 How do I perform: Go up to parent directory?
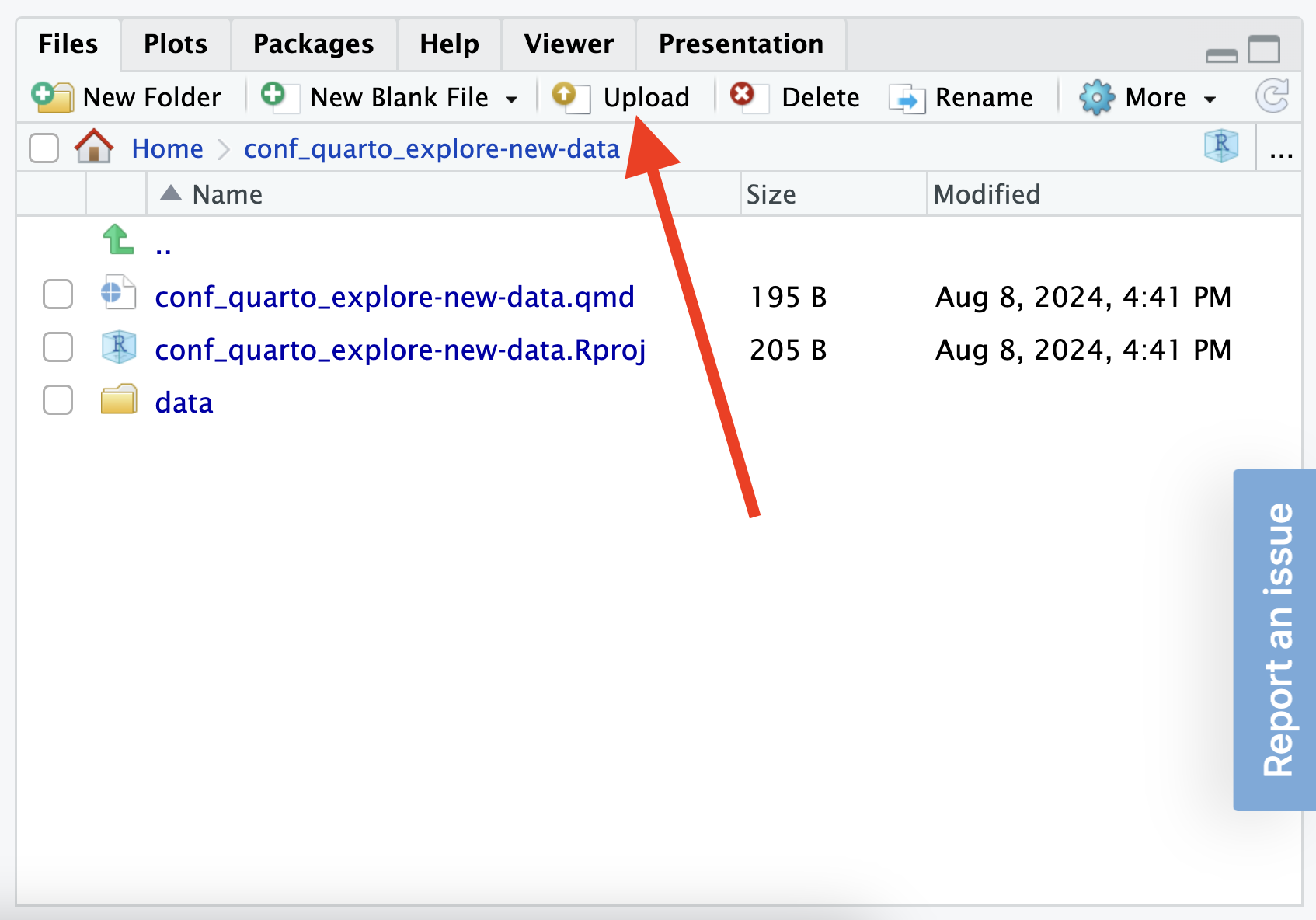point(119,241)
